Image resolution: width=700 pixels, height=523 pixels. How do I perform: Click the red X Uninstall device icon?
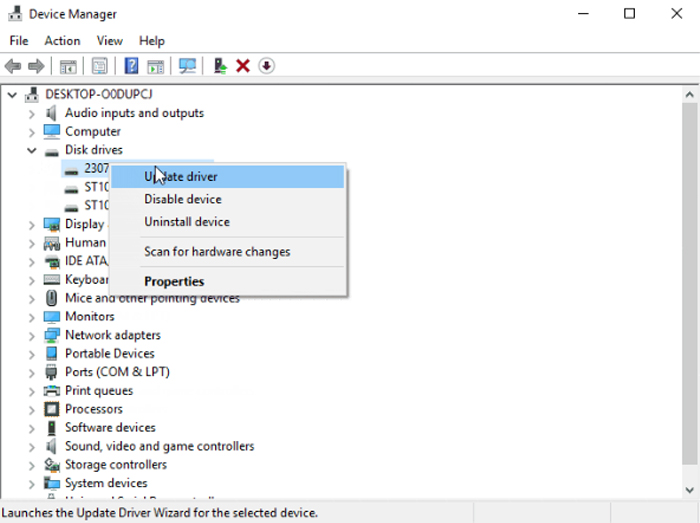(243, 66)
